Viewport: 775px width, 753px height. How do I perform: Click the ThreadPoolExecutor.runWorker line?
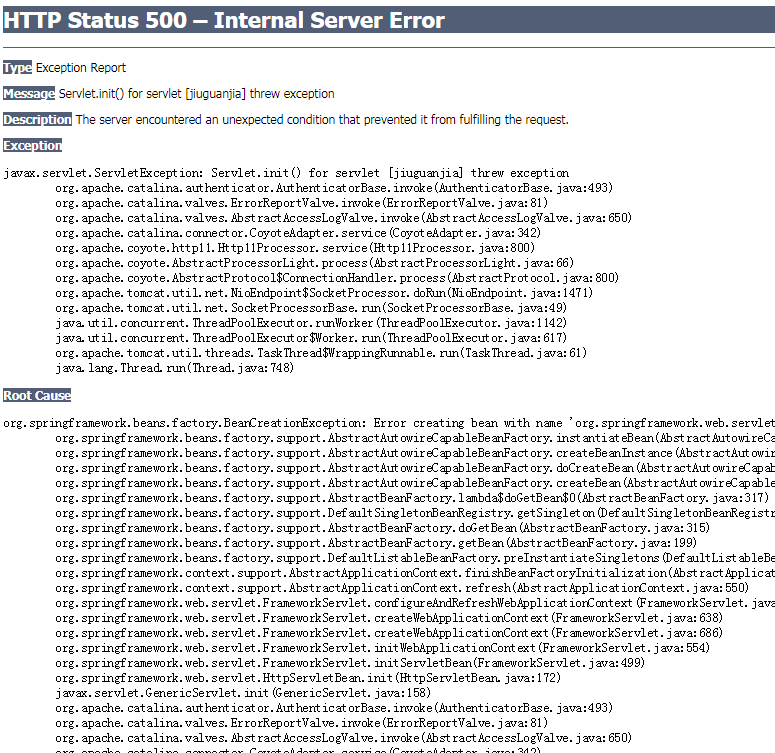pyautogui.click(x=311, y=323)
